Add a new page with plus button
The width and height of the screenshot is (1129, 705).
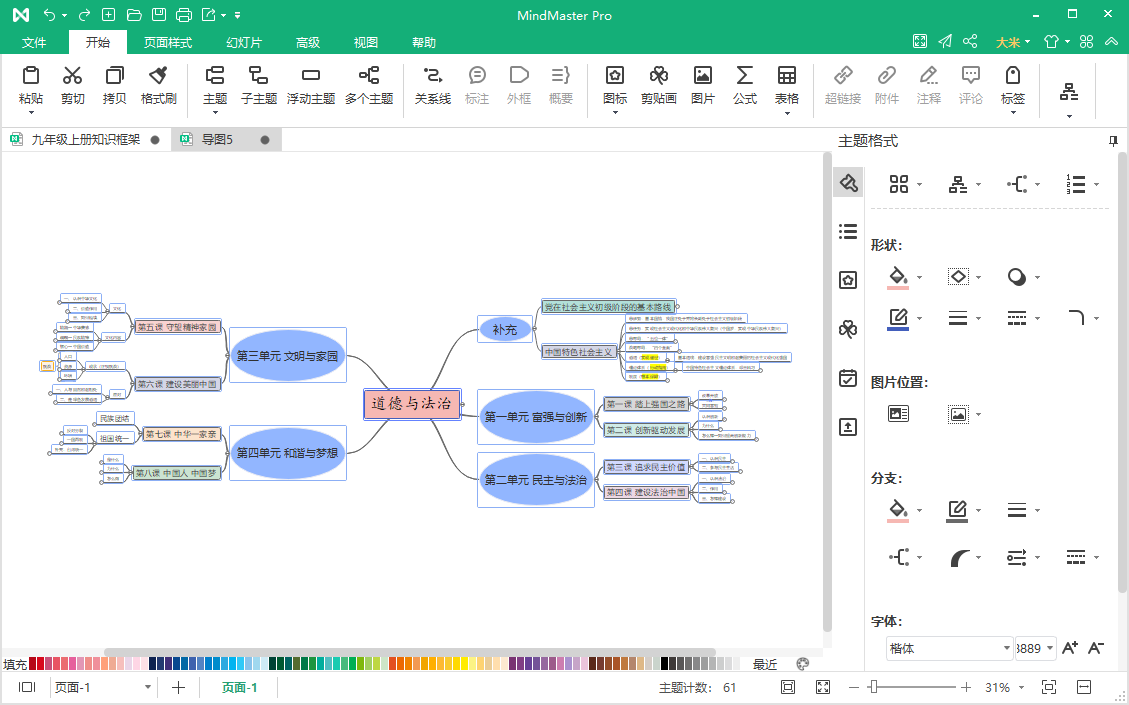click(x=178, y=687)
